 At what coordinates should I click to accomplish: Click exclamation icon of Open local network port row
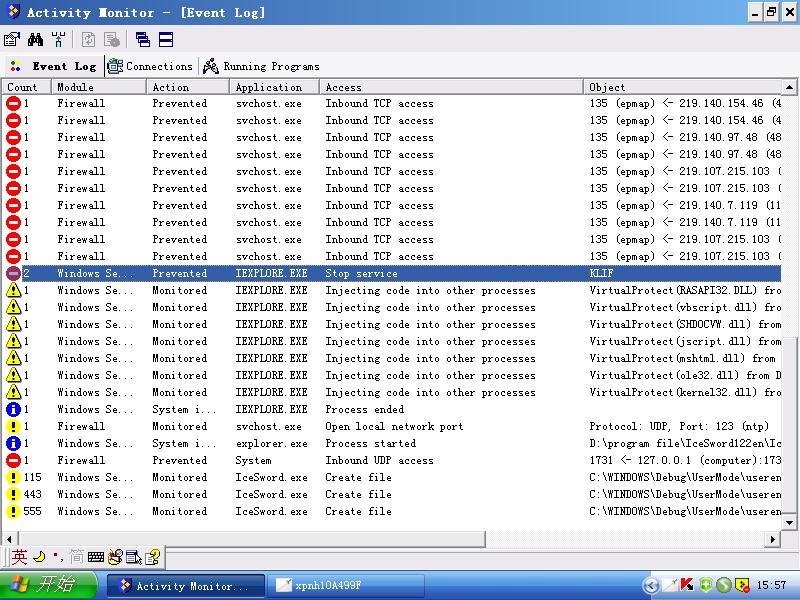[13, 426]
